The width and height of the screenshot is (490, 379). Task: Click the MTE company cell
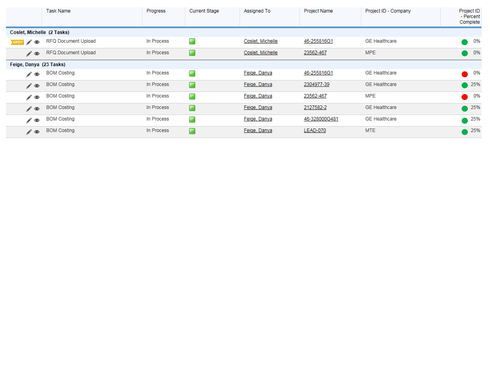click(370, 130)
